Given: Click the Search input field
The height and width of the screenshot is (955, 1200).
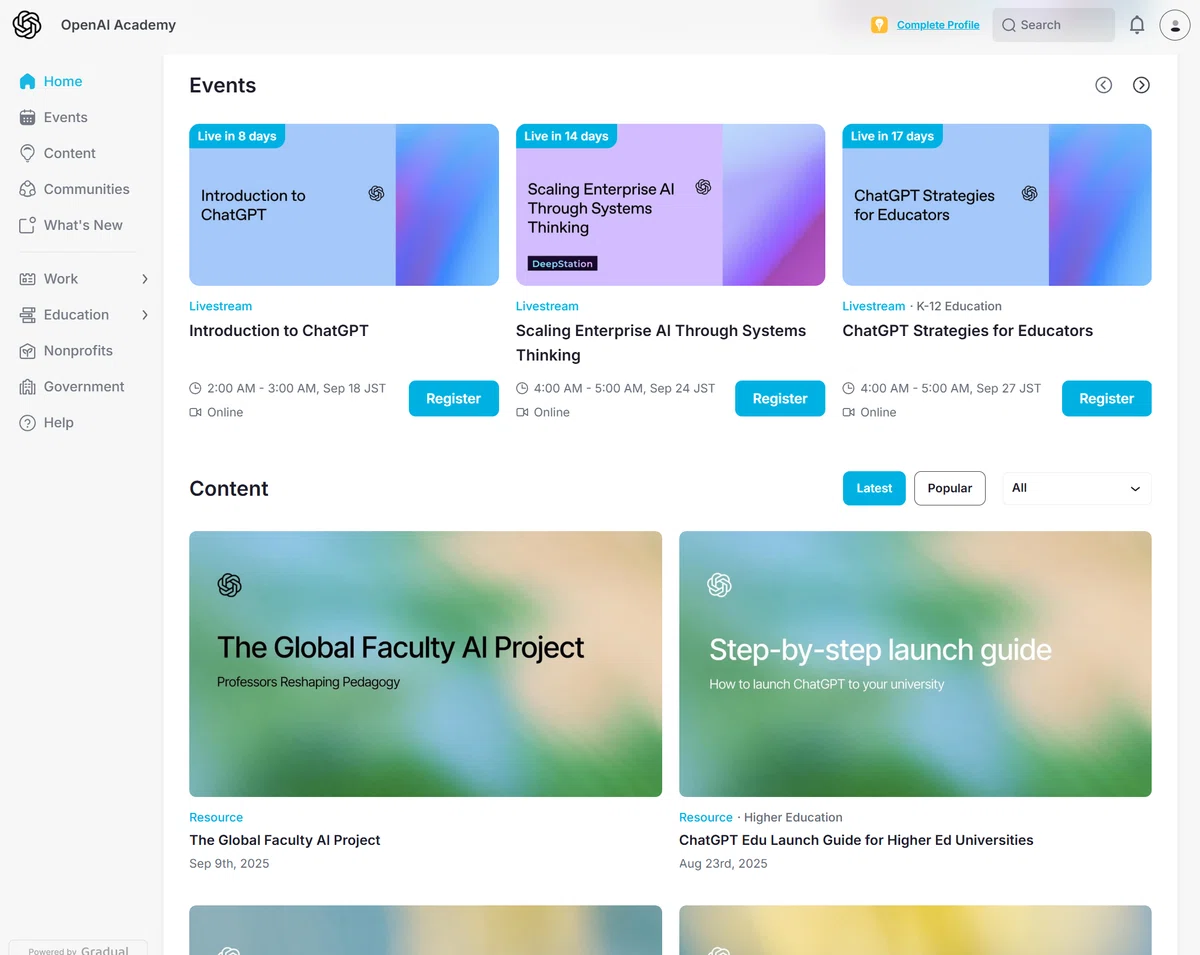Looking at the screenshot, I should 1053,25.
